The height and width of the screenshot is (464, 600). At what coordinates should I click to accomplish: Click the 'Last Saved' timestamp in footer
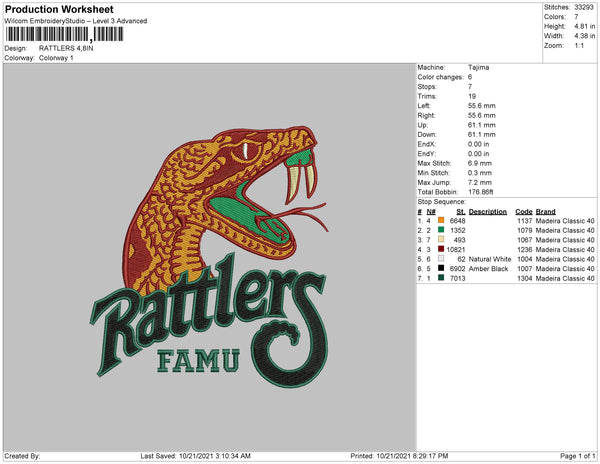pos(196,456)
